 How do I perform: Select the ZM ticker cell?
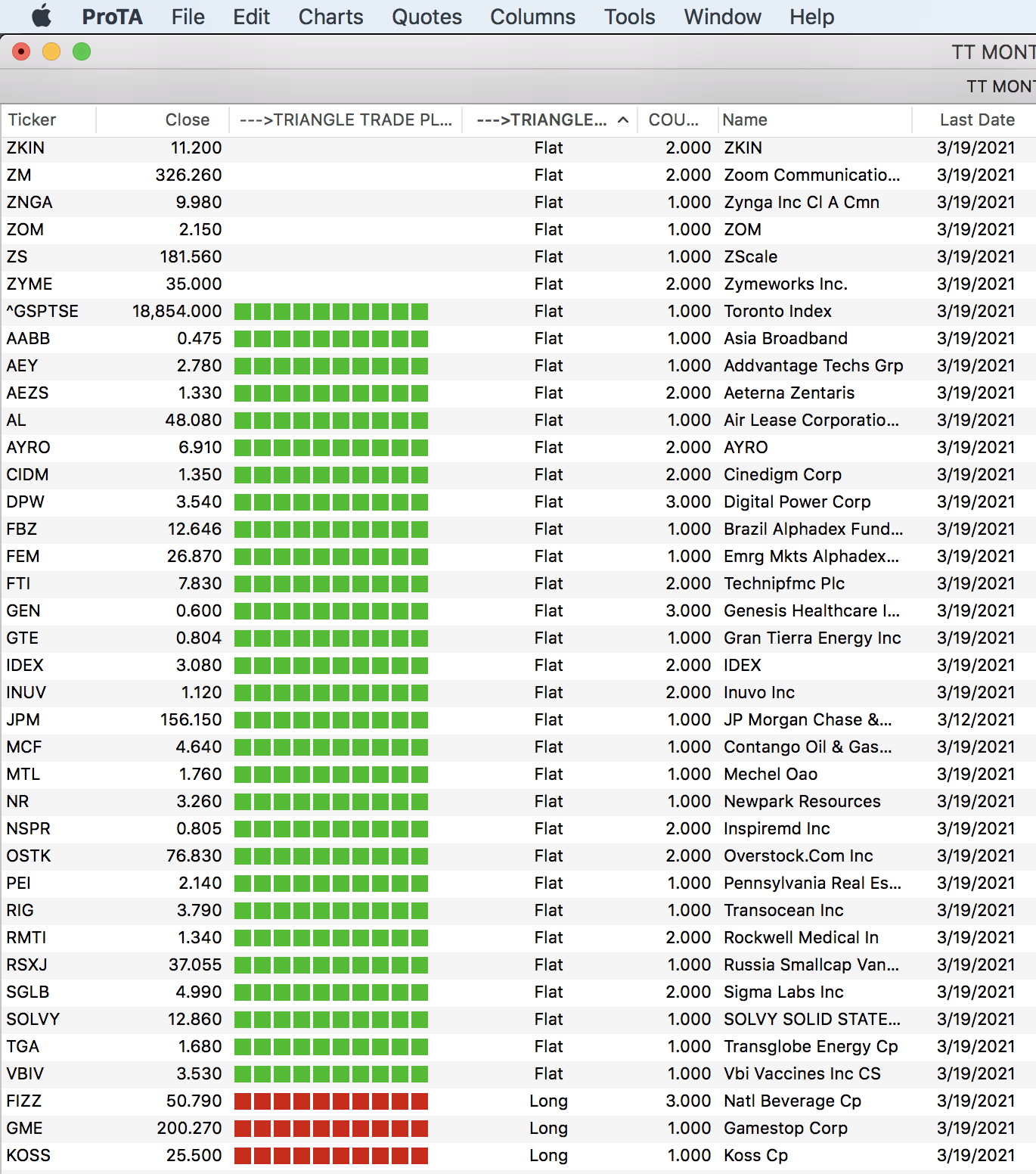19,175
